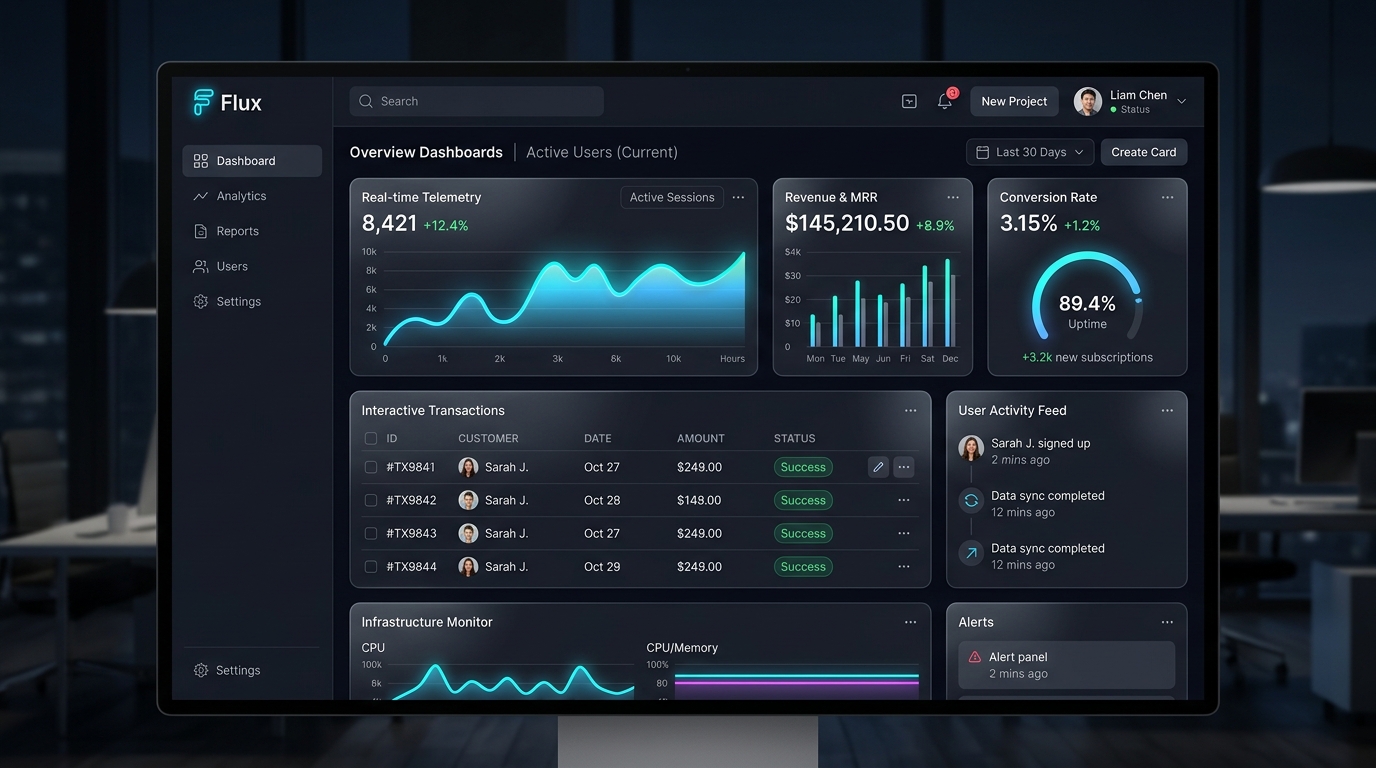Click the Users people icon in sidebar
1376x768 pixels.
pyautogui.click(x=200, y=266)
